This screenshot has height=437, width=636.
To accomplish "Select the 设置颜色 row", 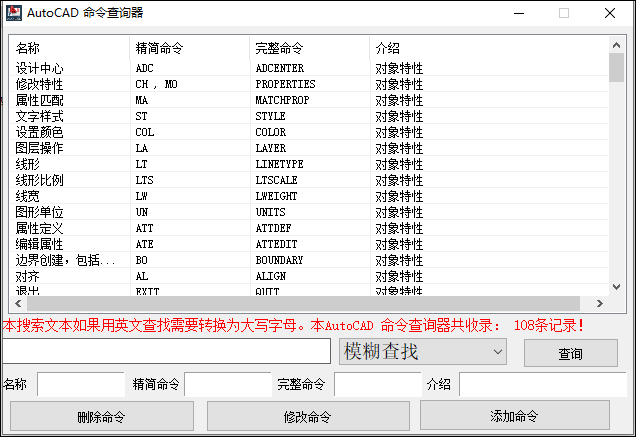I will [x=309, y=132].
